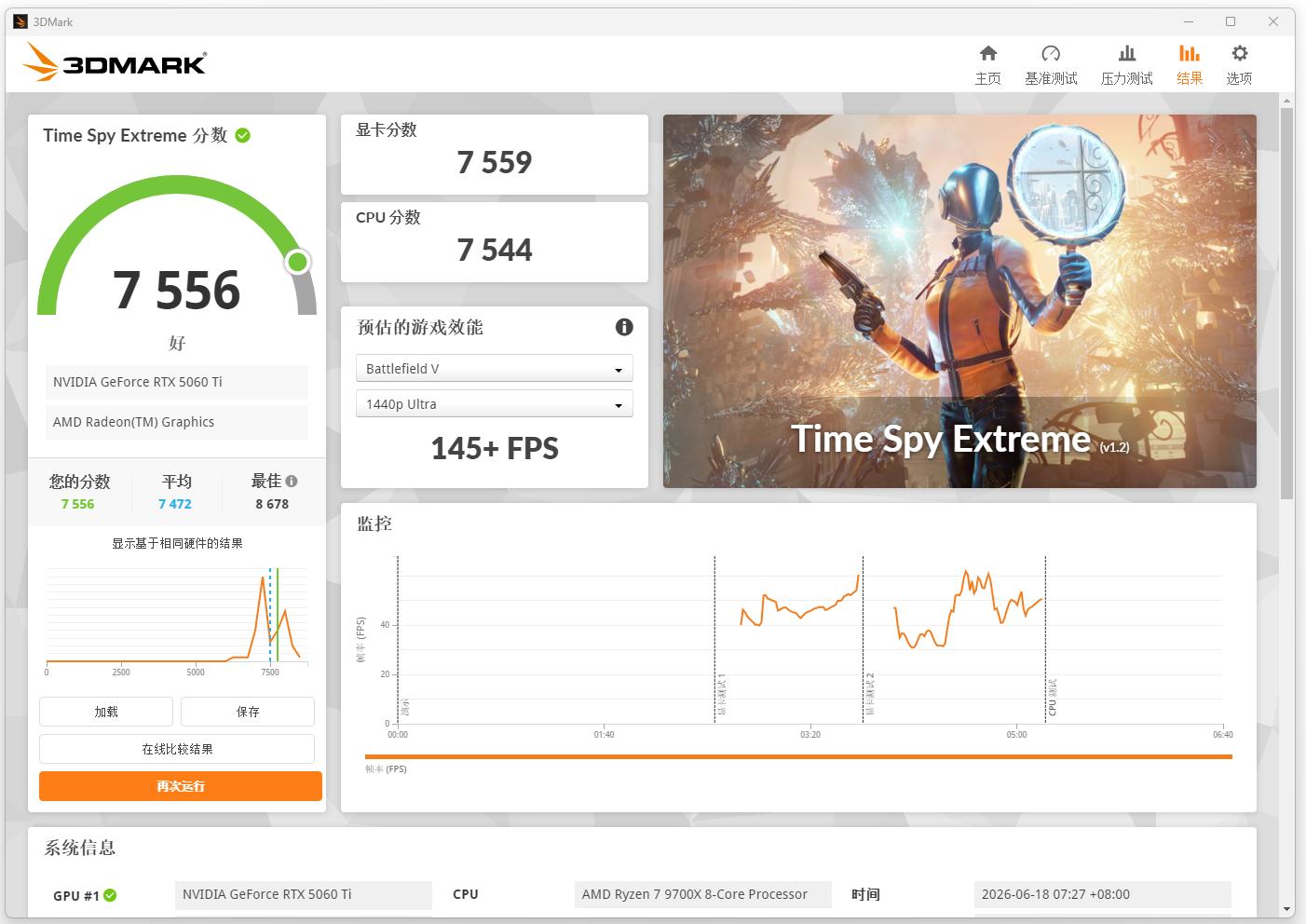Click the scroll down arrow
Image resolution: width=1306 pixels, height=924 pixels.
[1287, 909]
